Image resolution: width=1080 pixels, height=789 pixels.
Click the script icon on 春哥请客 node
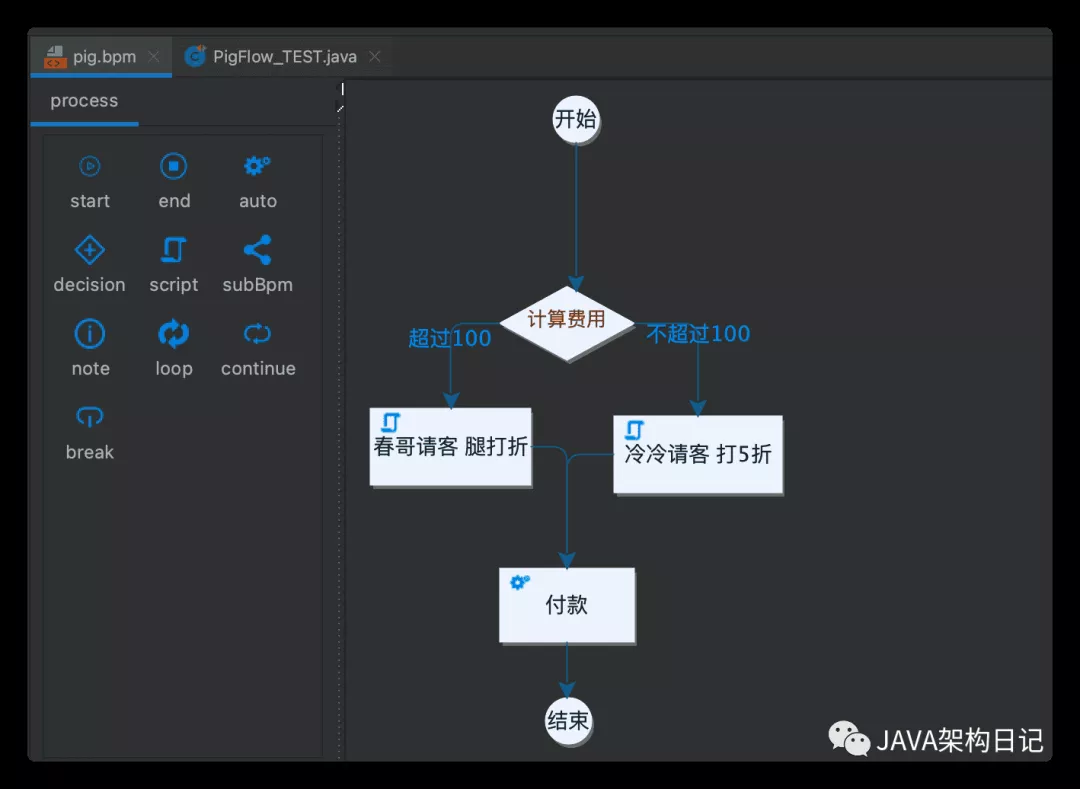pyautogui.click(x=391, y=421)
